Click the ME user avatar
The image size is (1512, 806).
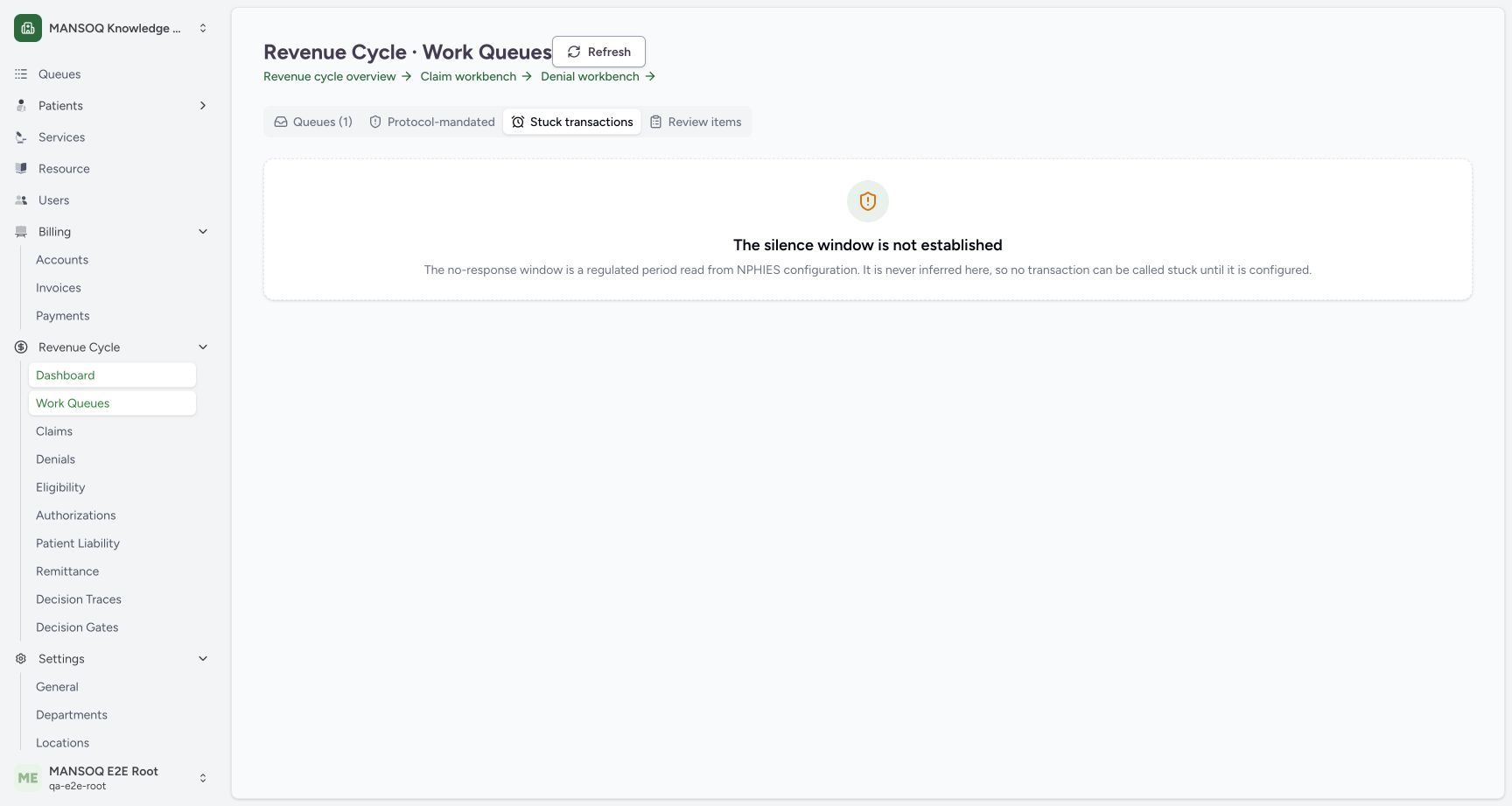click(x=28, y=778)
